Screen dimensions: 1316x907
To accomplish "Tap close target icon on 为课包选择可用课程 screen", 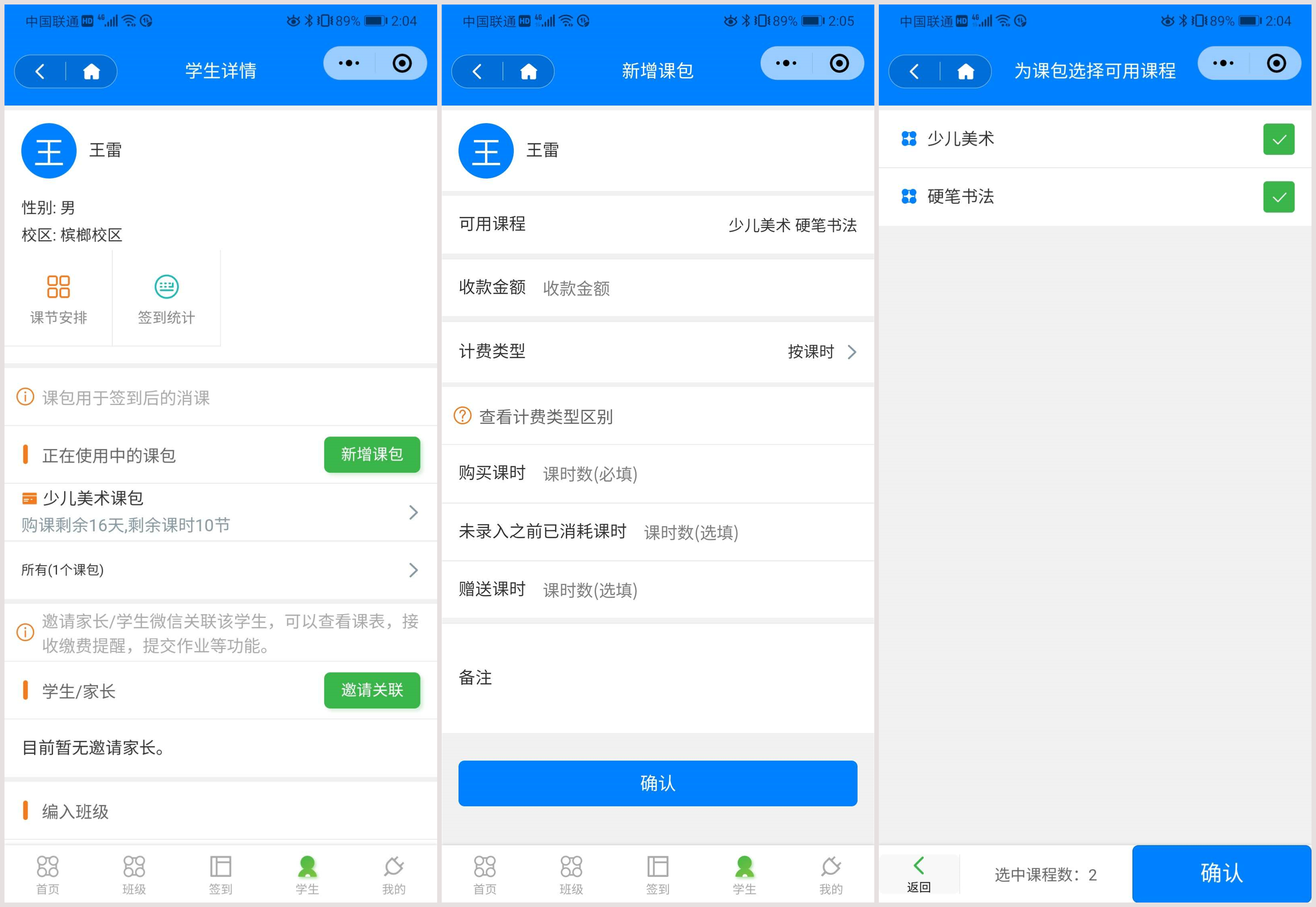I will click(x=1276, y=63).
